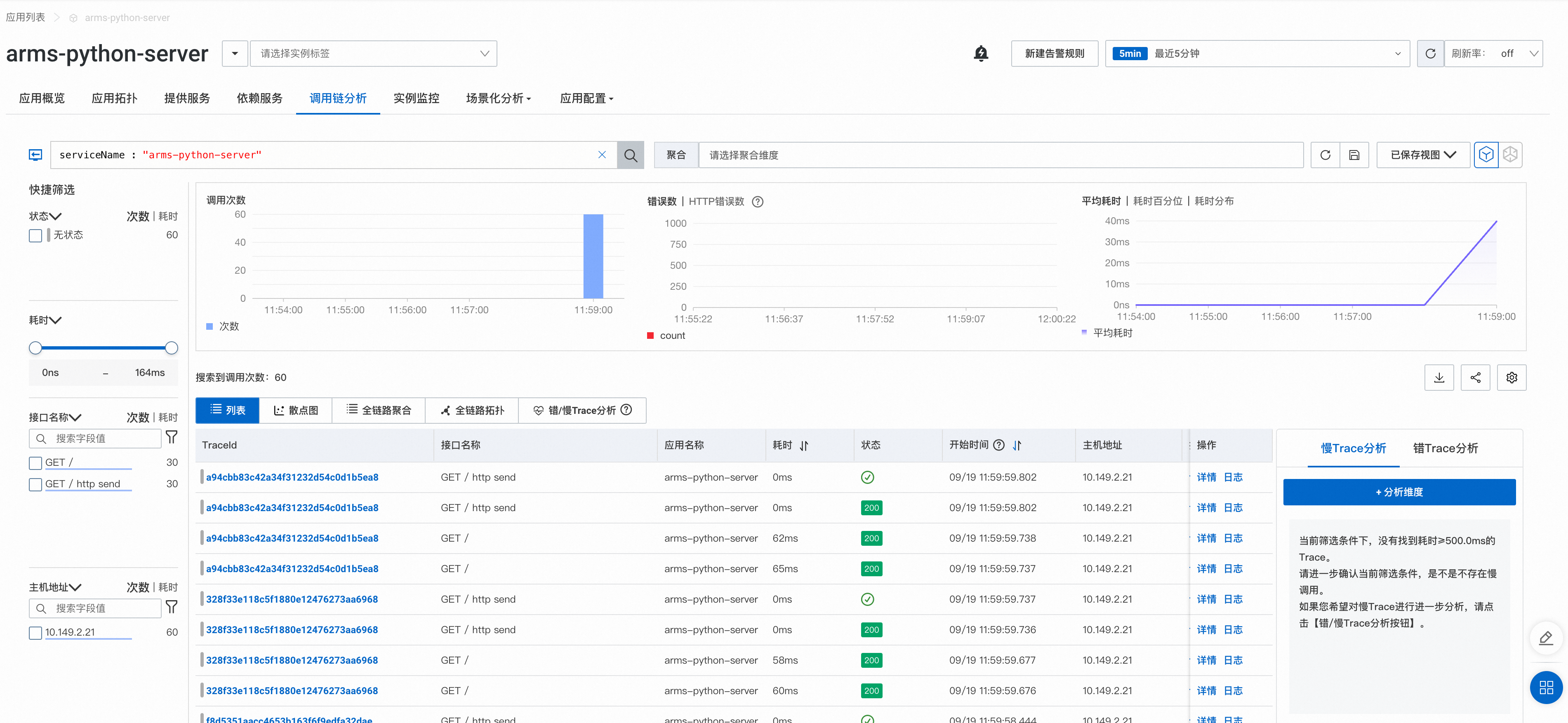Open the 场景化分析 menu

498,99
